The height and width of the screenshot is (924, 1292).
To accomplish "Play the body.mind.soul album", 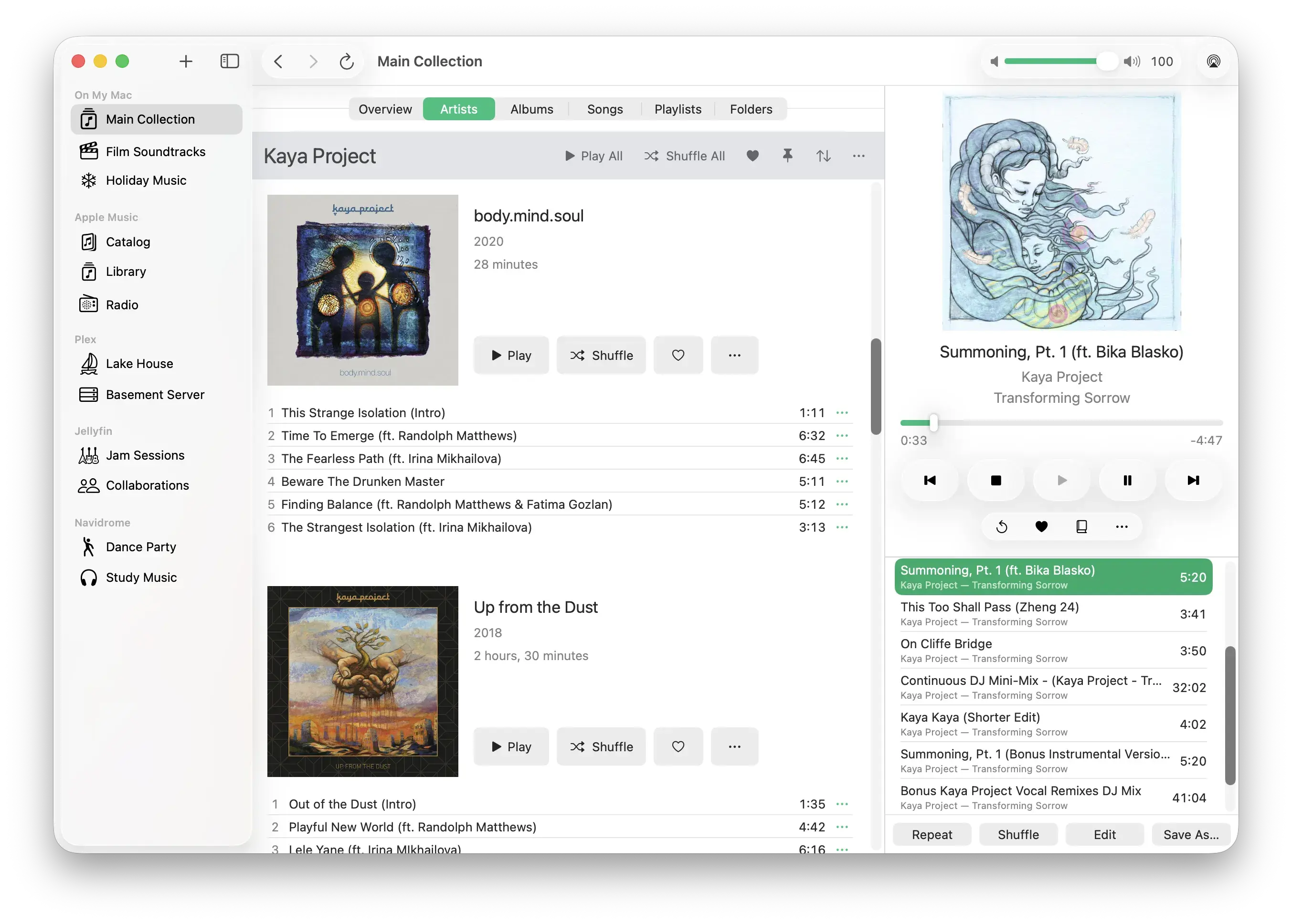I will 511,355.
